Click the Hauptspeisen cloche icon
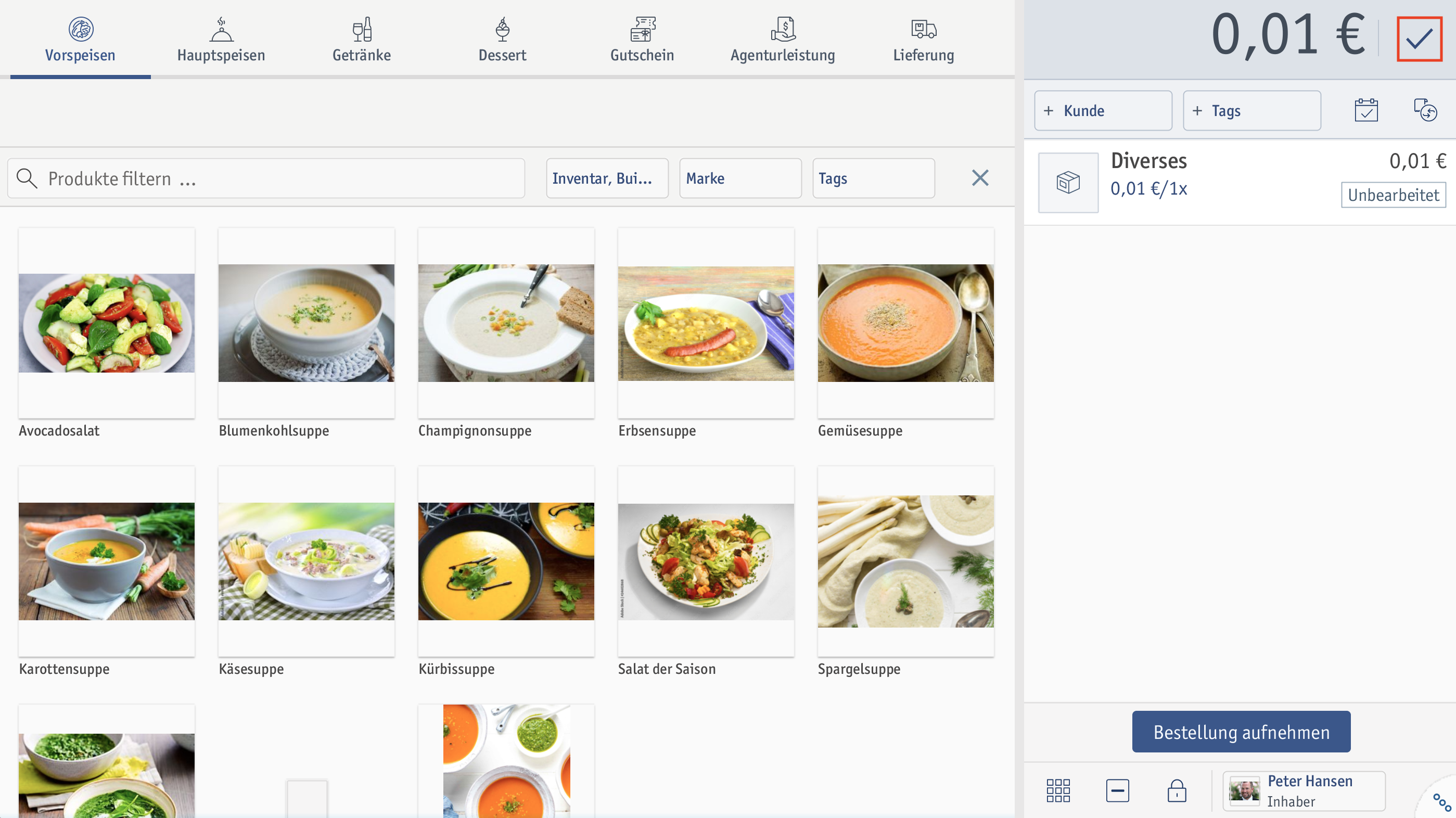The image size is (1456, 818). coord(221,29)
